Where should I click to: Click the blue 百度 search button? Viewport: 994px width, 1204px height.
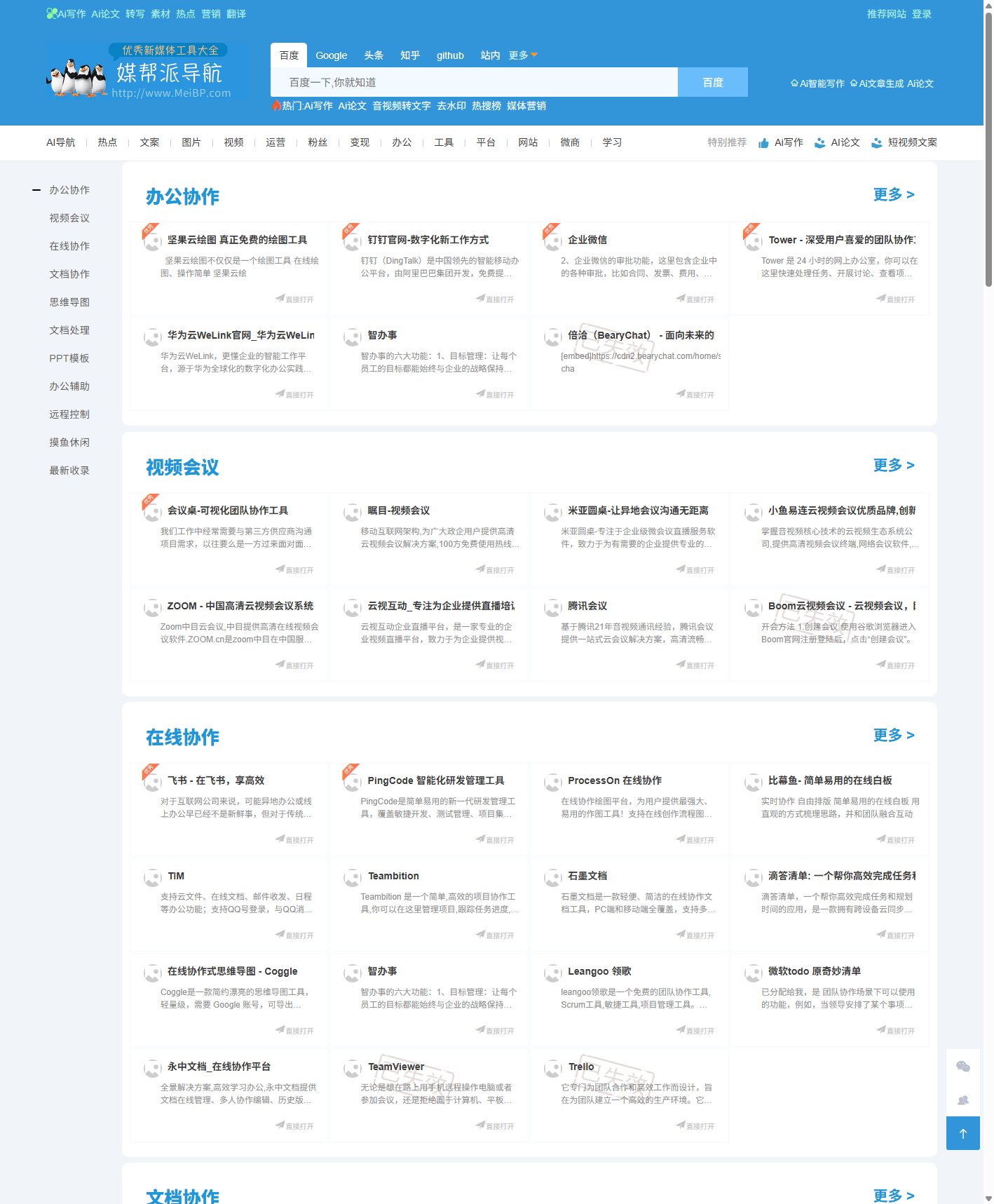tap(713, 82)
